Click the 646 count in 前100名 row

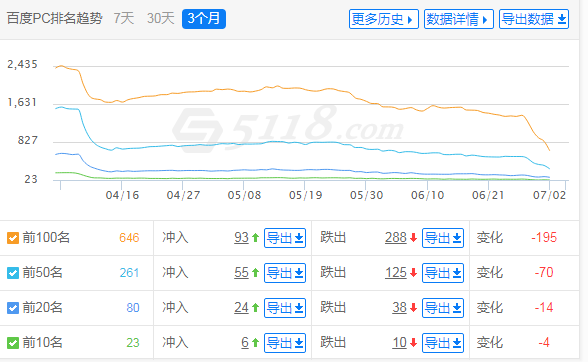[x=129, y=238]
